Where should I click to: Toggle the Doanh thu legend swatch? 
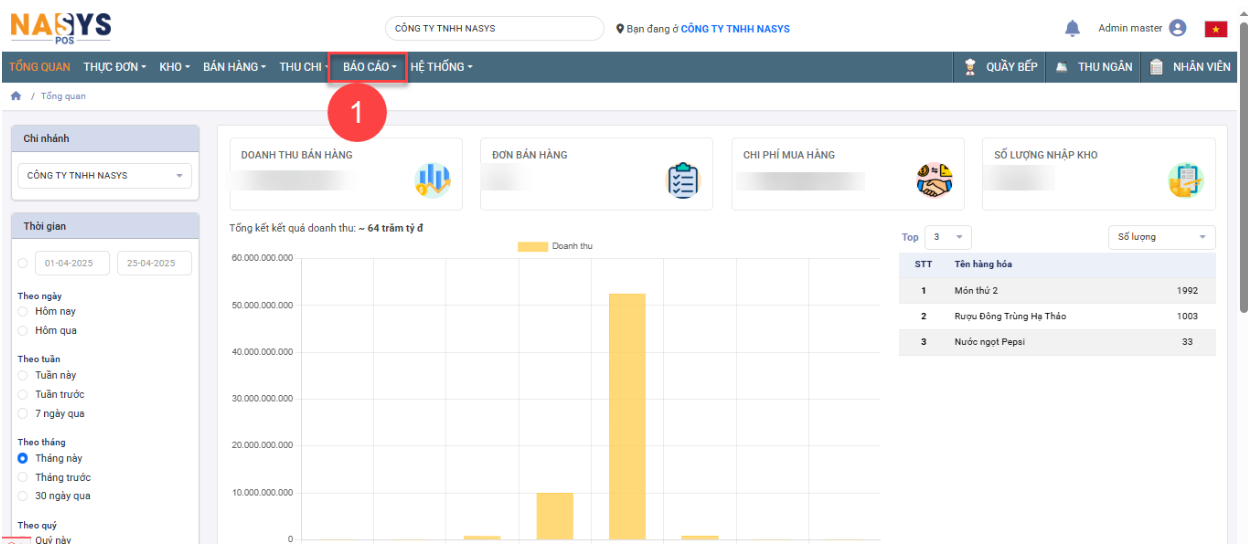pos(532,246)
